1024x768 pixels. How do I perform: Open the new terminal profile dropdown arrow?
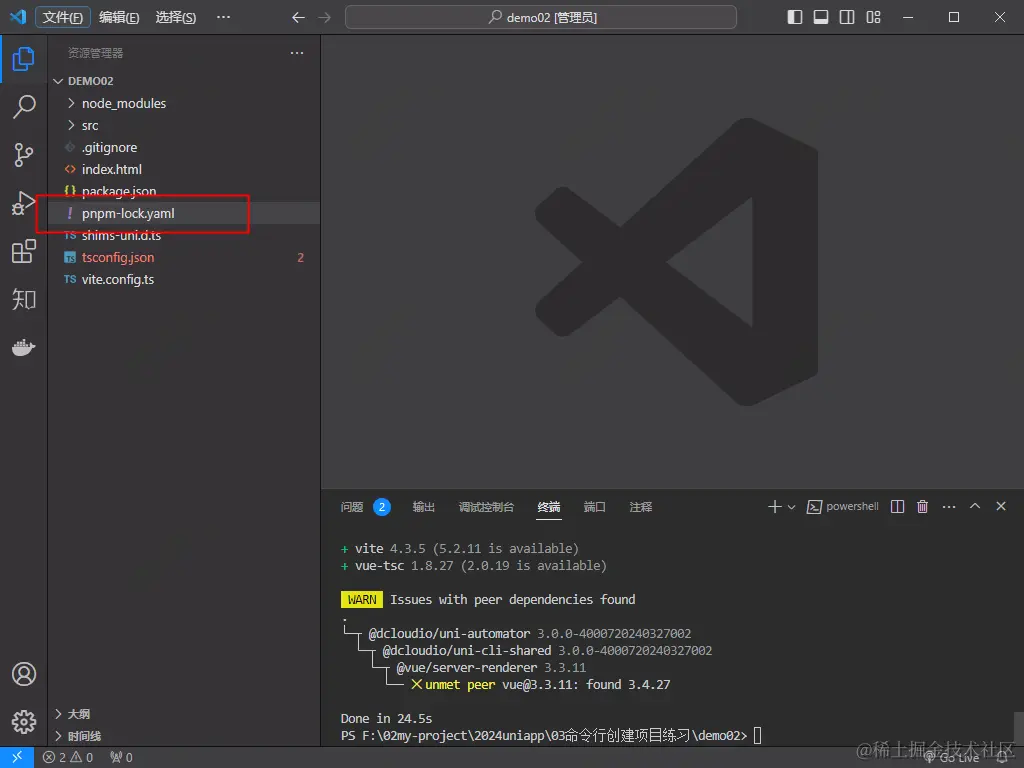pyautogui.click(x=792, y=507)
